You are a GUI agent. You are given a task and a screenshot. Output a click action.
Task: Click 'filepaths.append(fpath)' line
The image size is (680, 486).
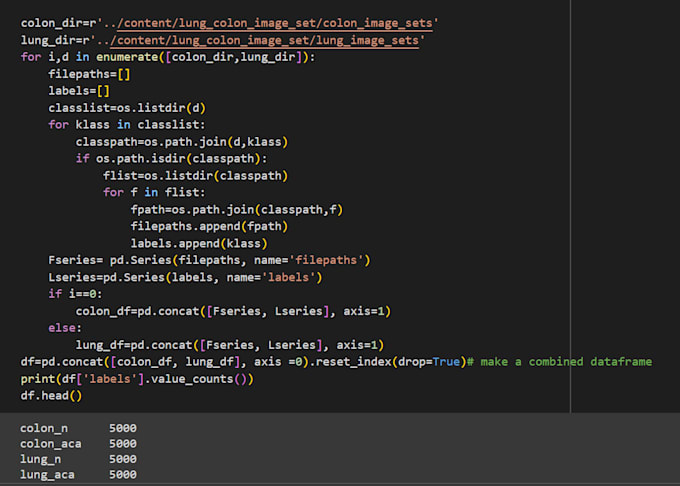pyautogui.click(x=209, y=226)
